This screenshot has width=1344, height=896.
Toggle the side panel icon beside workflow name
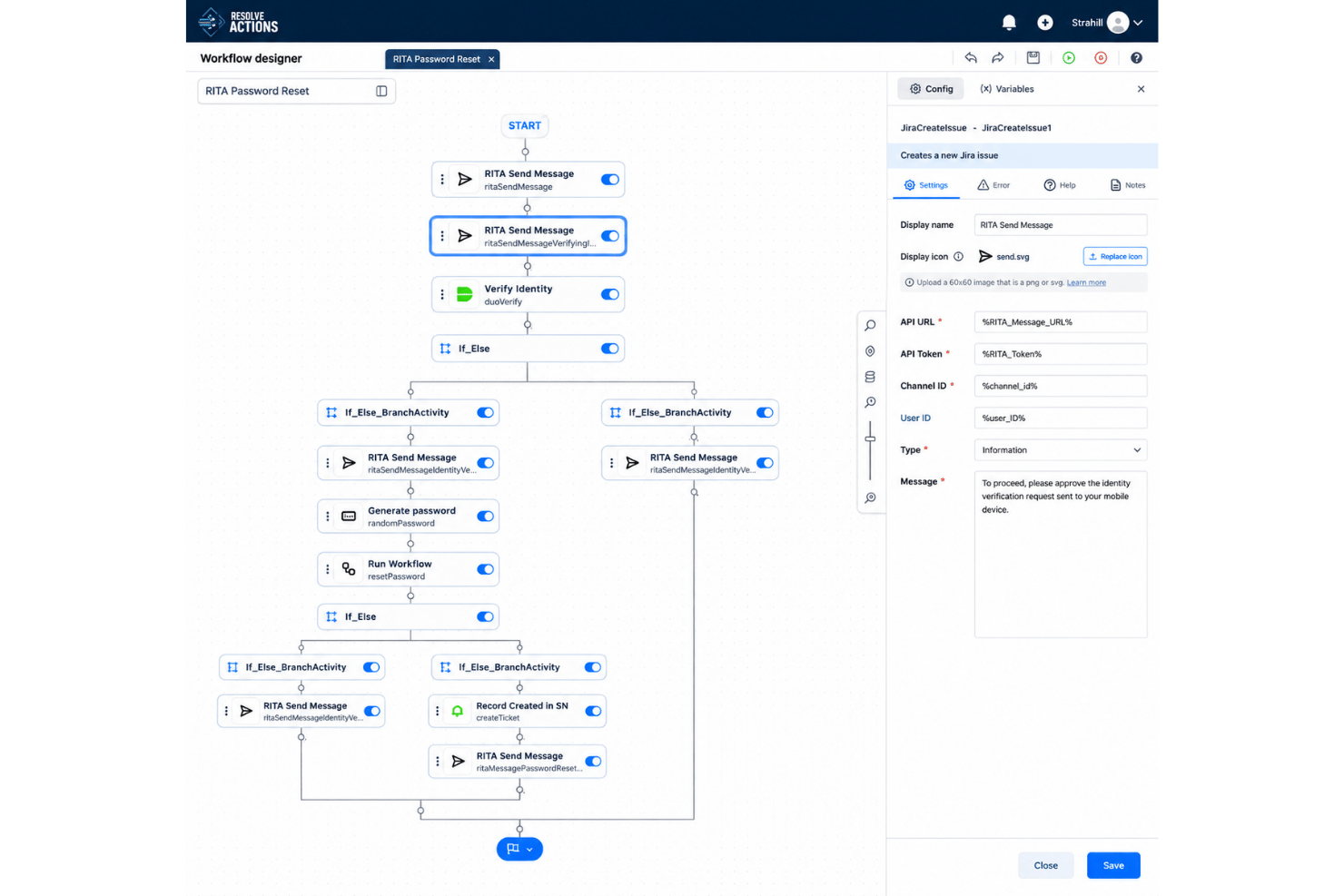(x=381, y=91)
